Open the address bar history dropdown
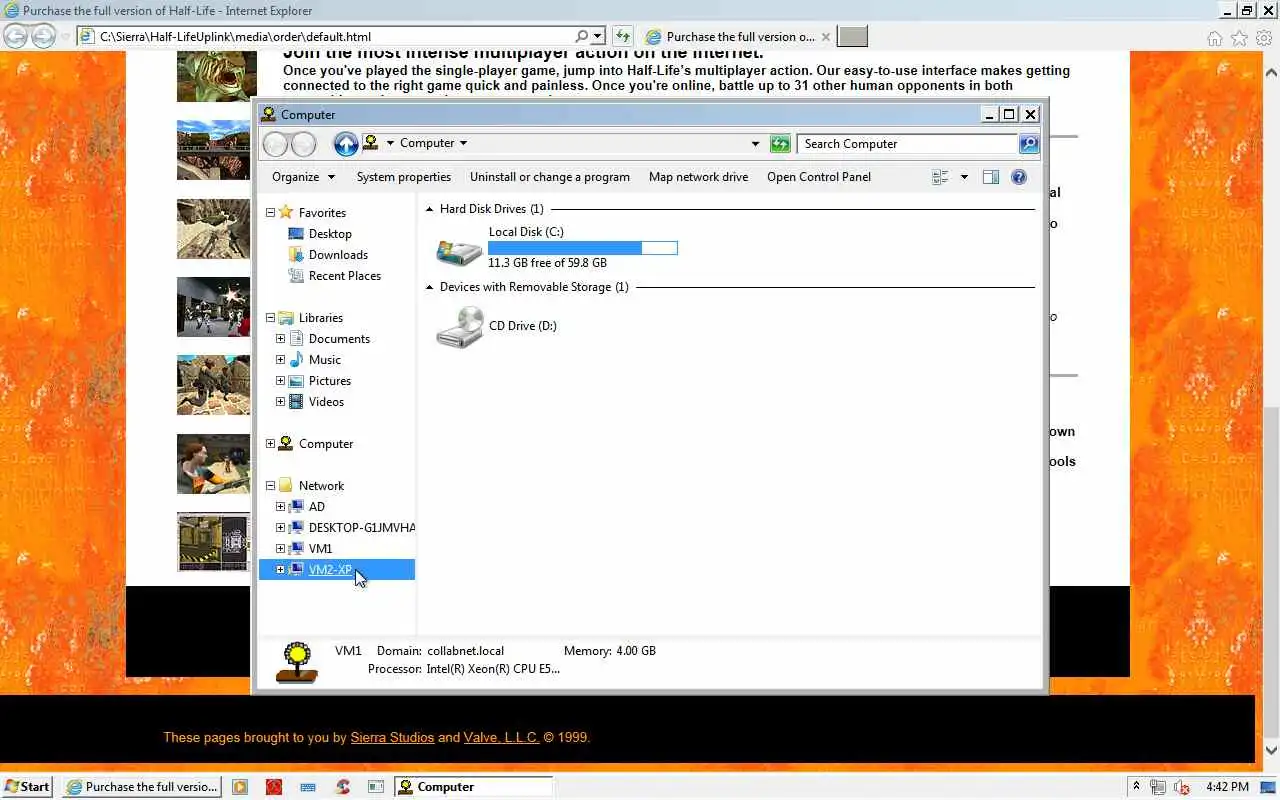The width and height of the screenshot is (1280, 800). click(755, 144)
